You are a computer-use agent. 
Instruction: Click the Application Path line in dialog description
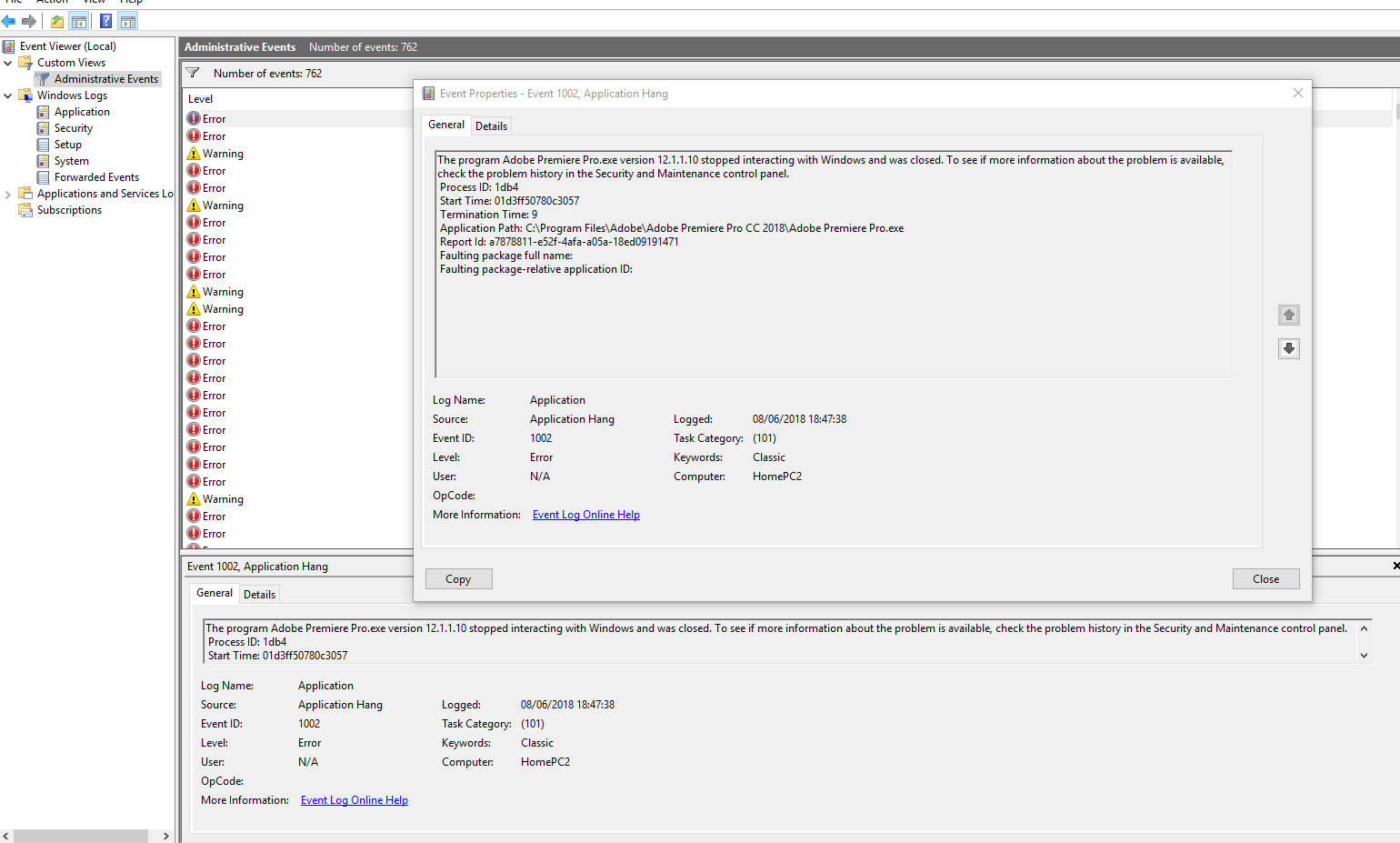[672, 228]
